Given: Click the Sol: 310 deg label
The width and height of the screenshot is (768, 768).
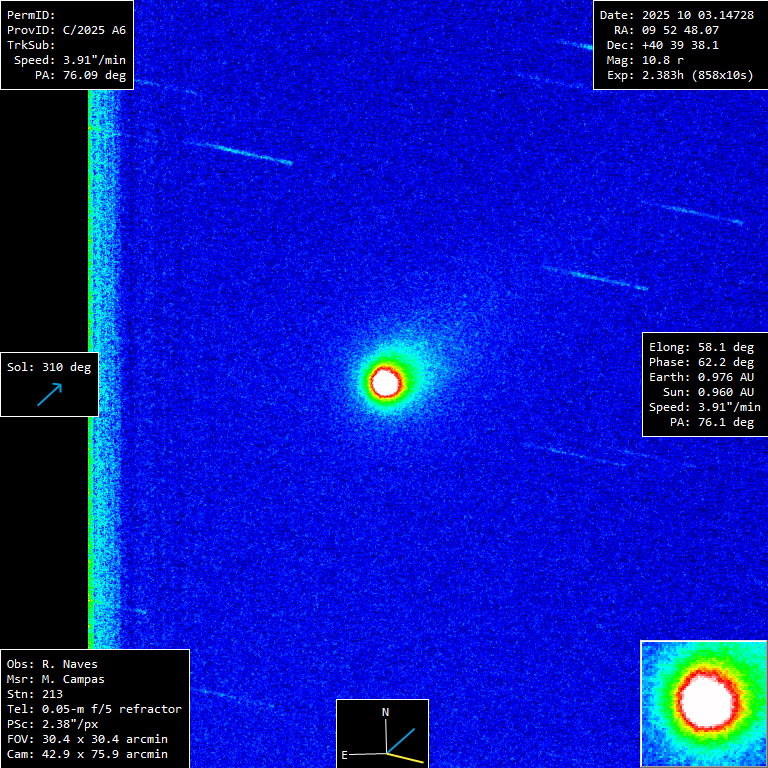Looking at the screenshot, I should pos(49,367).
